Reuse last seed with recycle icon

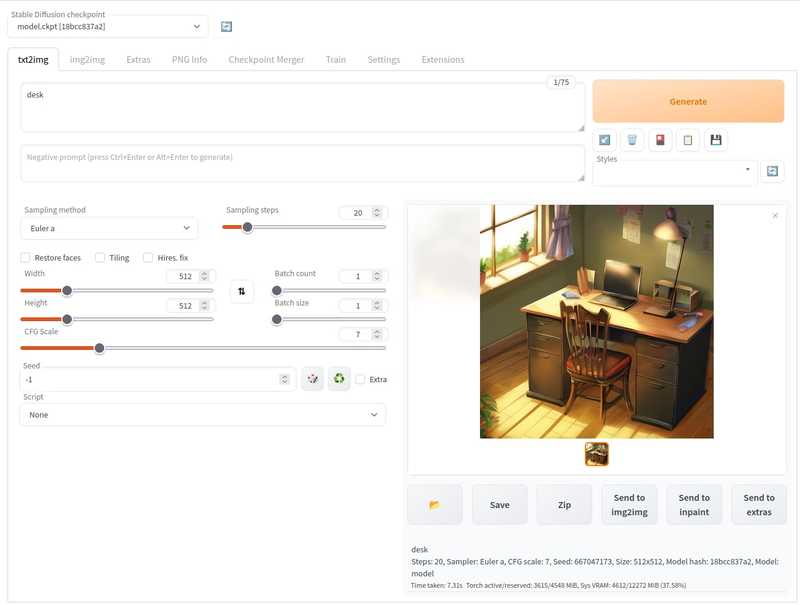point(339,379)
